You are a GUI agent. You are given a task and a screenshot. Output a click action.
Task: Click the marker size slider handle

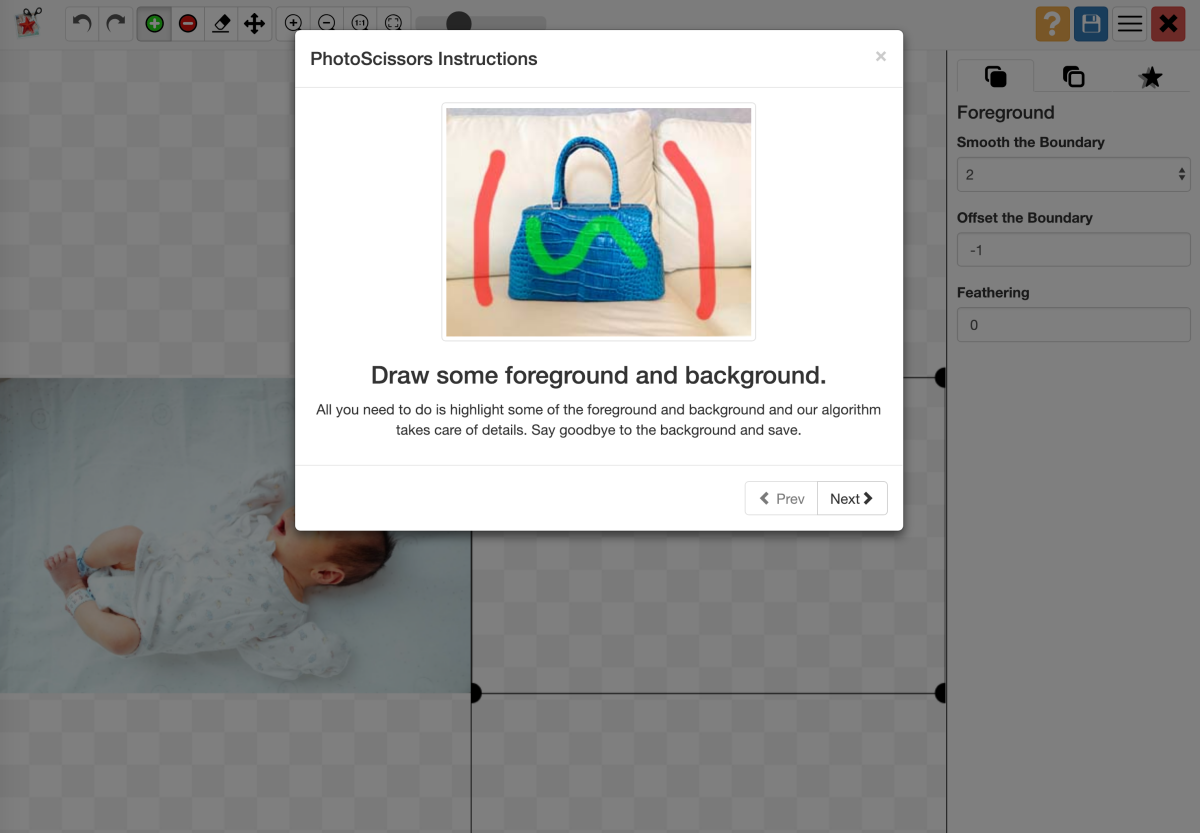(459, 23)
